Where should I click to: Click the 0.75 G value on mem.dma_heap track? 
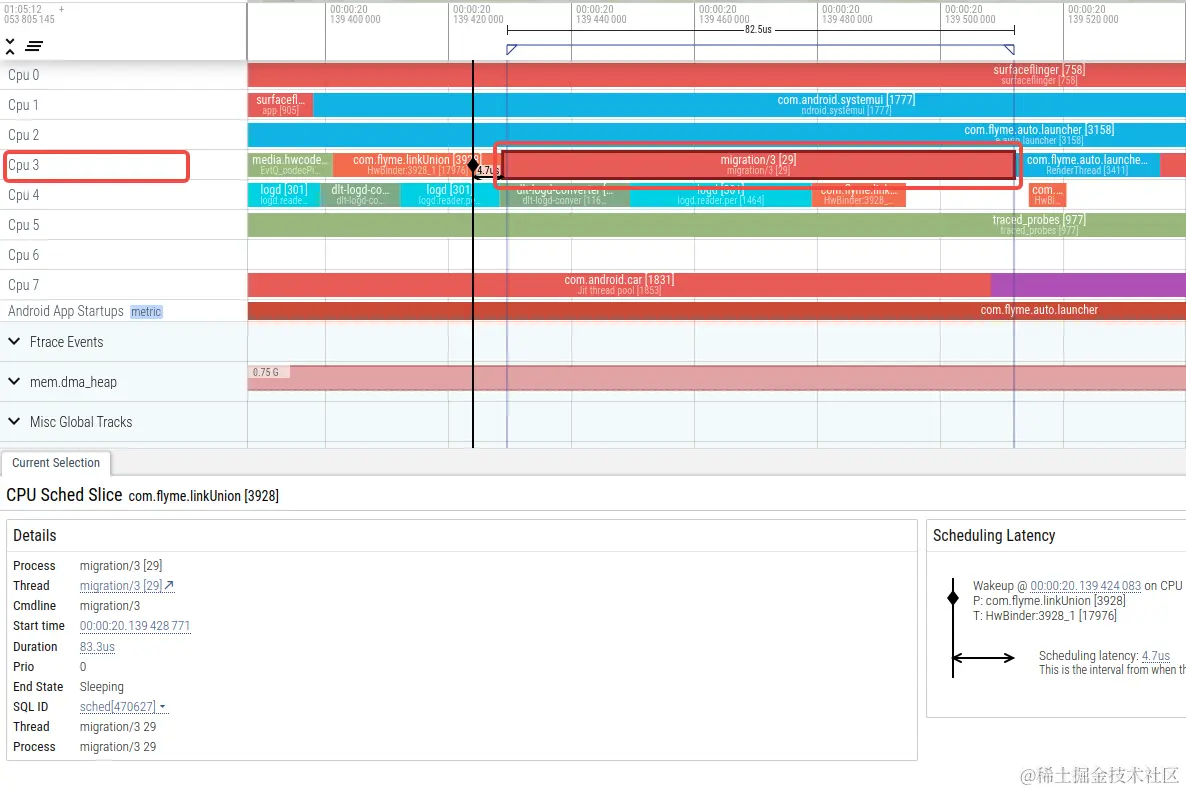(265, 372)
